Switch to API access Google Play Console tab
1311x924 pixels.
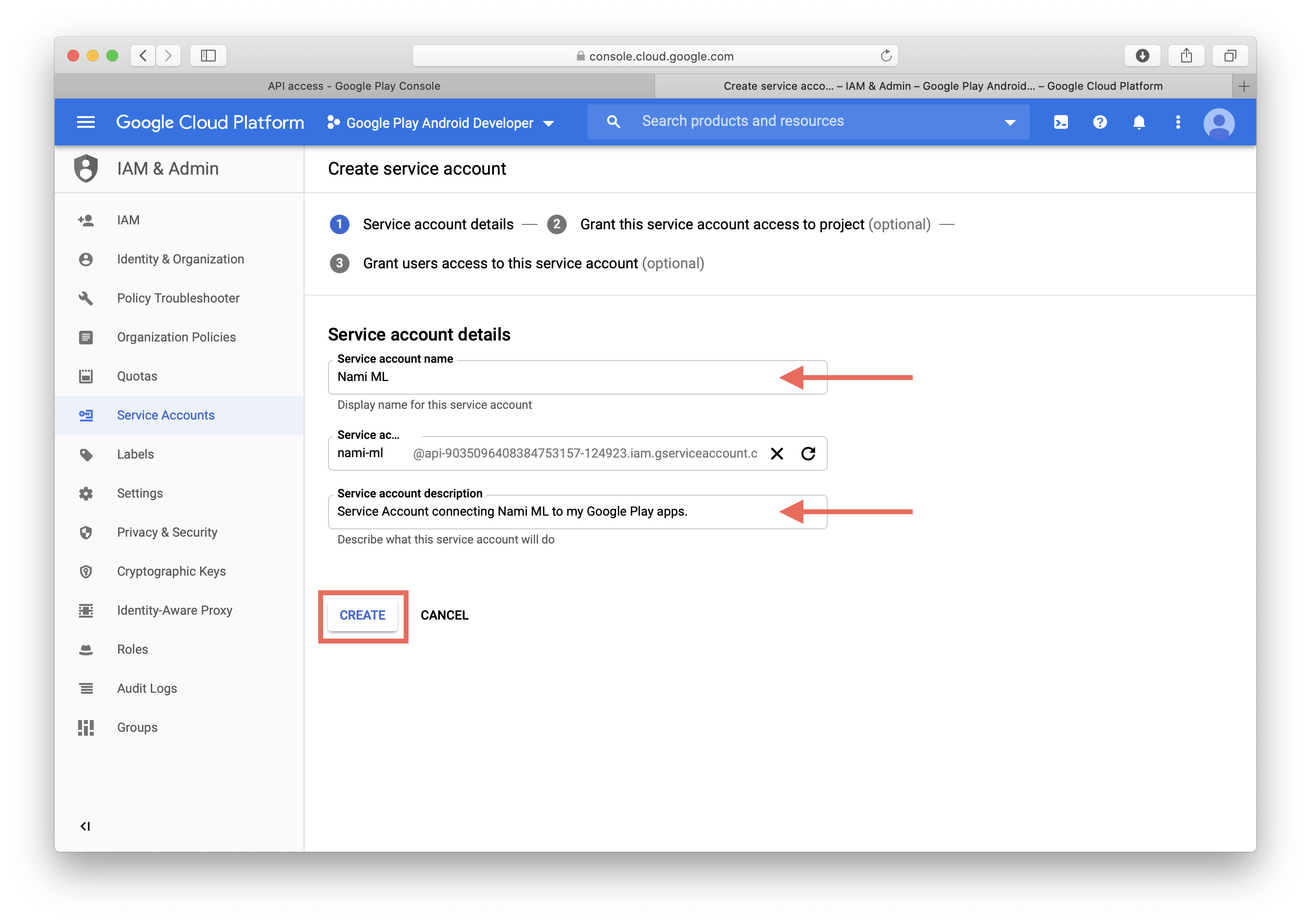pos(354,86)
